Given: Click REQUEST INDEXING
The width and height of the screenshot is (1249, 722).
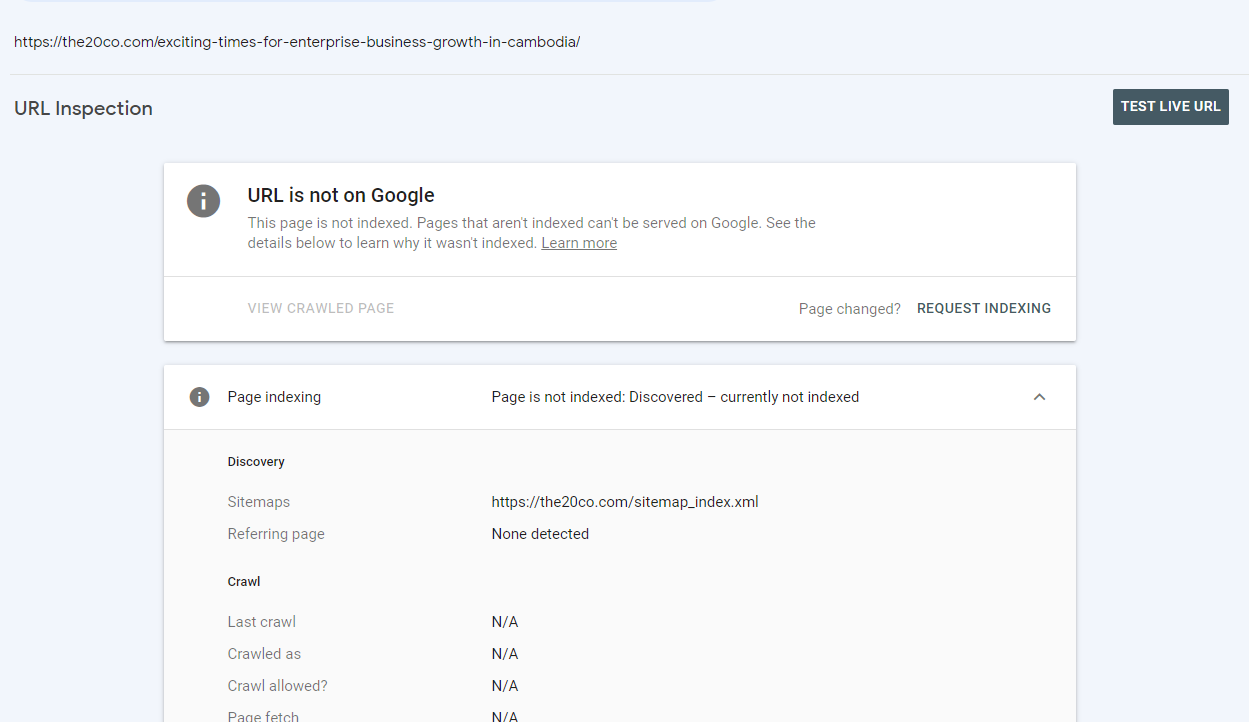Looking at the screenshot, I should coord(984,309).
